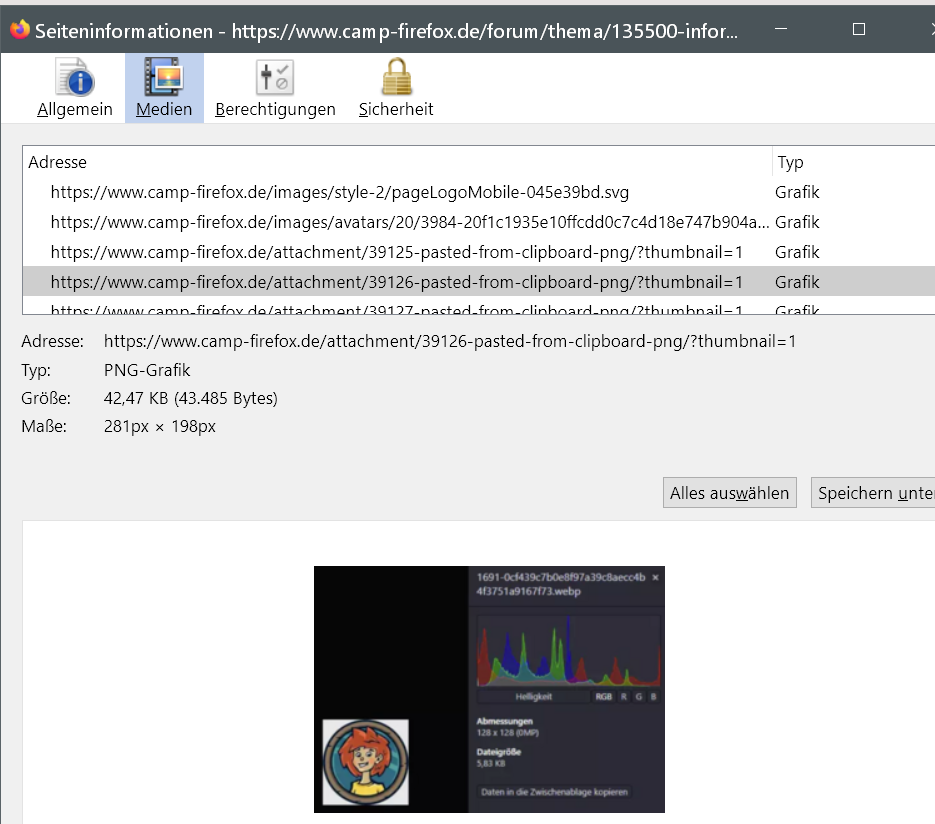The height and width of the screenshot is (824, 935).
Task: Select the attachment 39125 thumbnail row
Action: click(396, 252)
